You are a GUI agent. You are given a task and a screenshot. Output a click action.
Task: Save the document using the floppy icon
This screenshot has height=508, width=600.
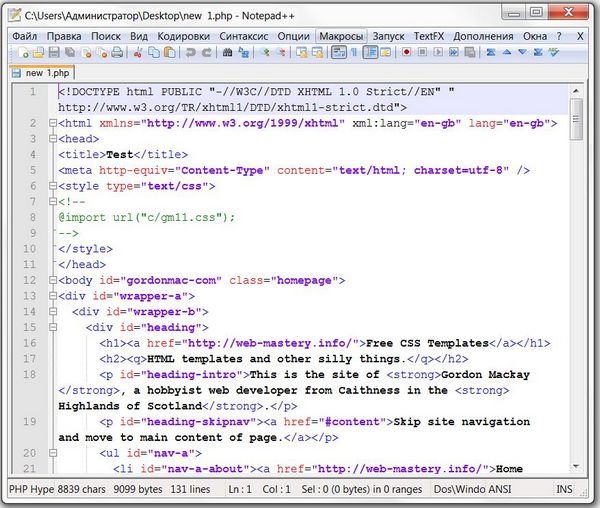54,52
